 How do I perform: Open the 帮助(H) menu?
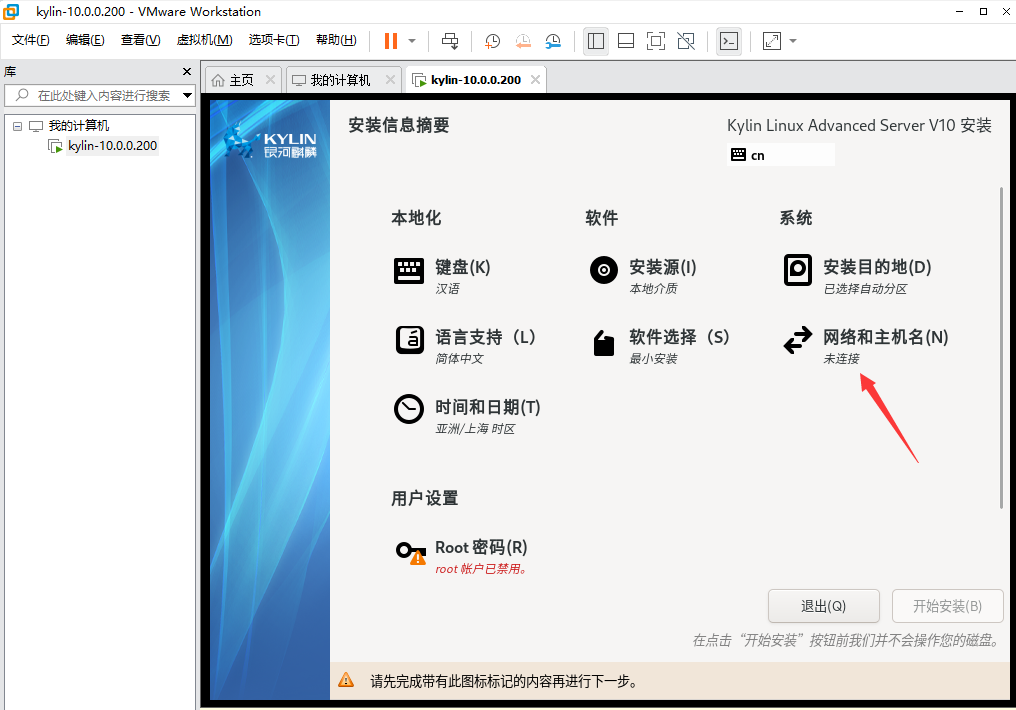pyautogui.click(x=336, y=40)
